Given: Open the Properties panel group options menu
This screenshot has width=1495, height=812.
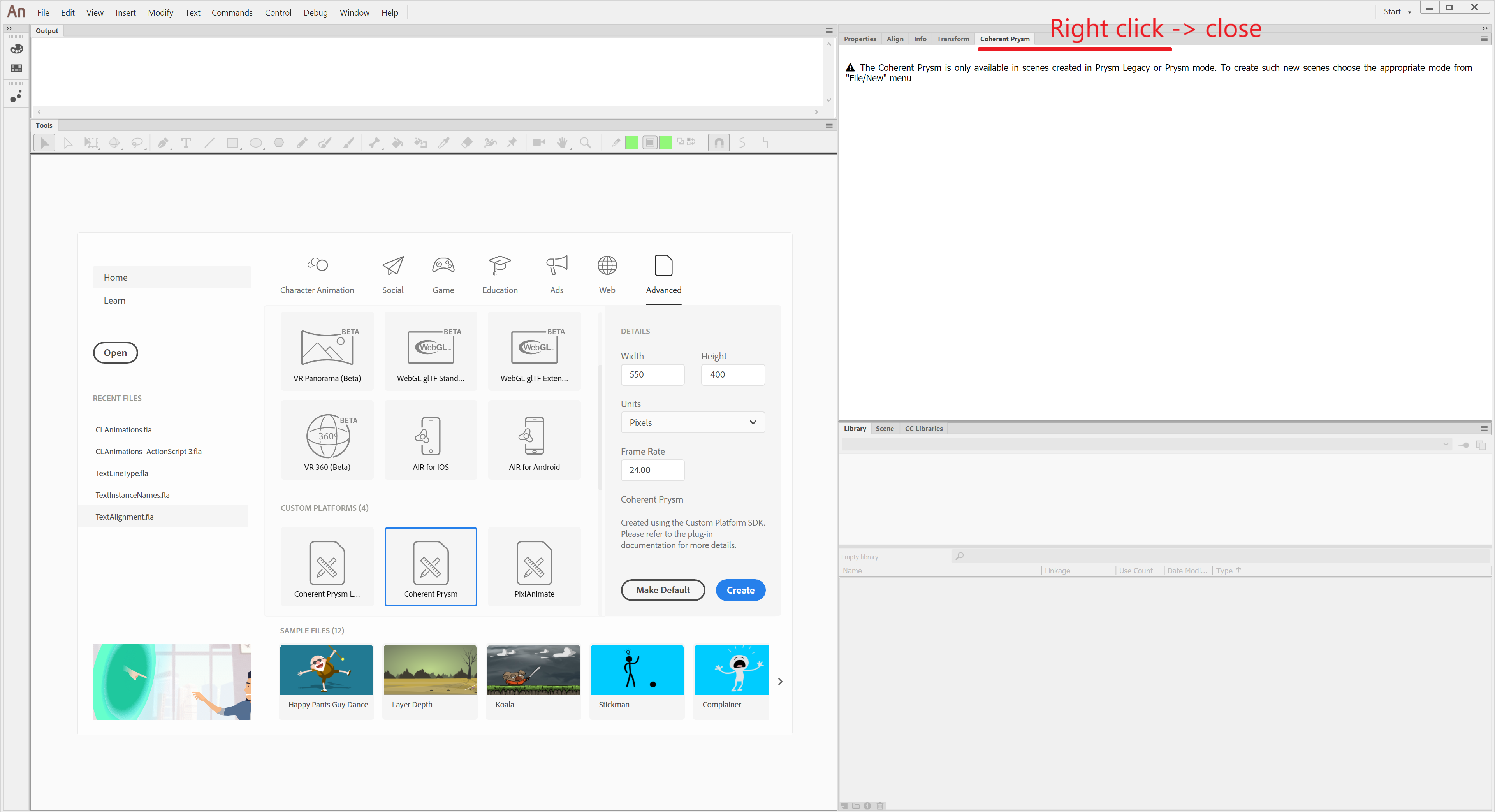Looking at the screenshot, I should (1484, 39).
